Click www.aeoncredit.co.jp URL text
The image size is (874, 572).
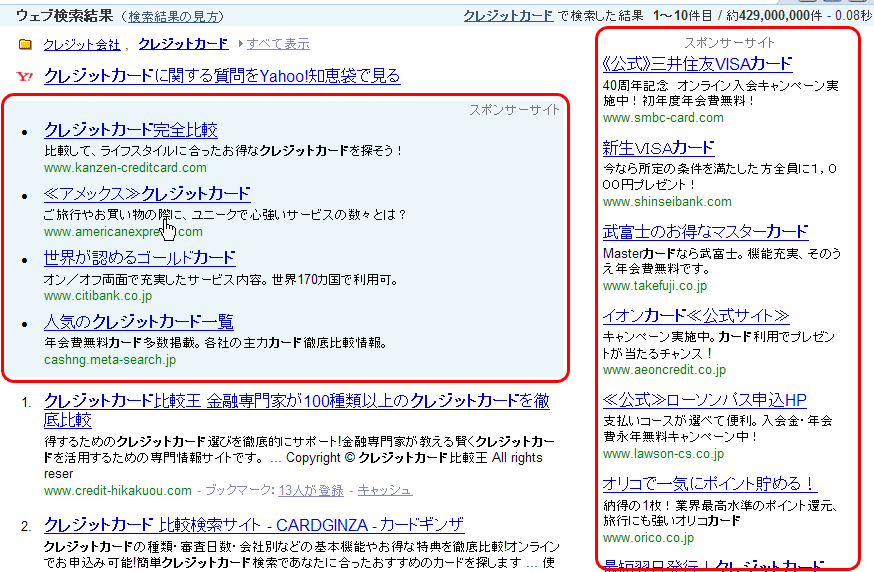(x=664, y=370)
